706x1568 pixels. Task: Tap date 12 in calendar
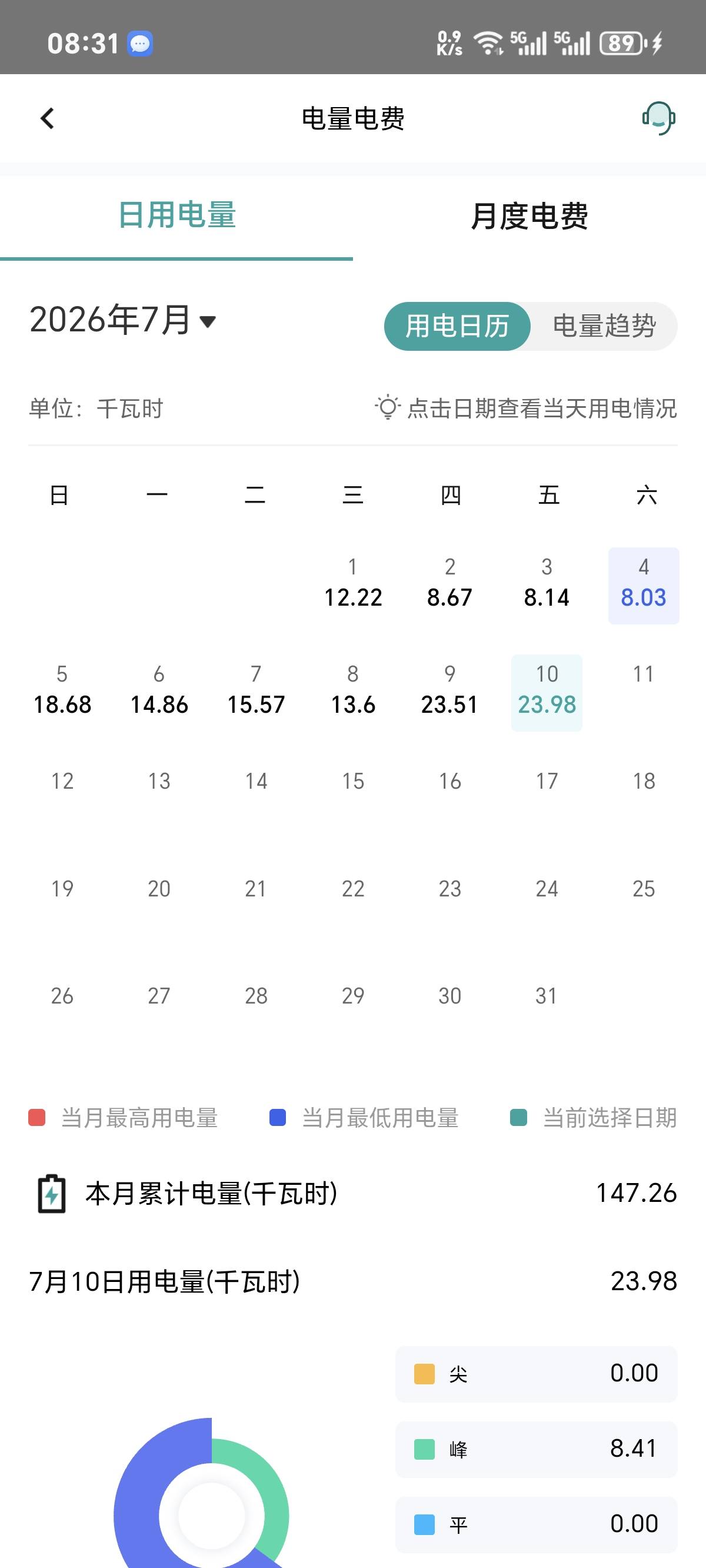[62, 782]
